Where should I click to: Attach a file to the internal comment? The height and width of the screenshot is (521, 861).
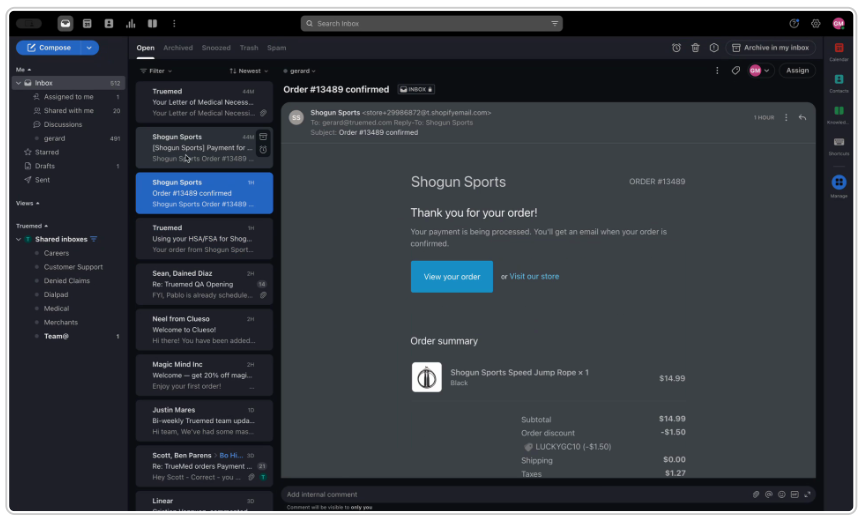tap(756, 495)
